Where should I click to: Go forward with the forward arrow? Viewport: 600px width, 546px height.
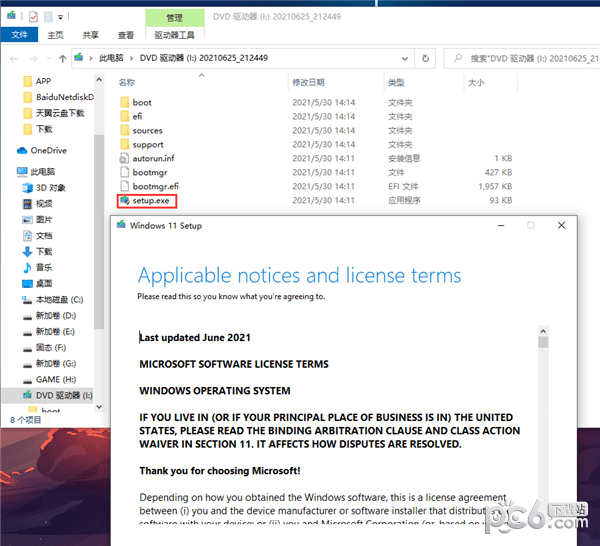[x=33, y=59]
